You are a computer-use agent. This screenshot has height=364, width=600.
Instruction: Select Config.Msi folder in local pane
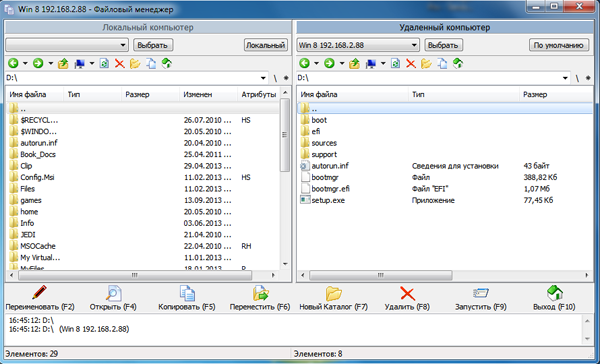click(x=37, y=177)
